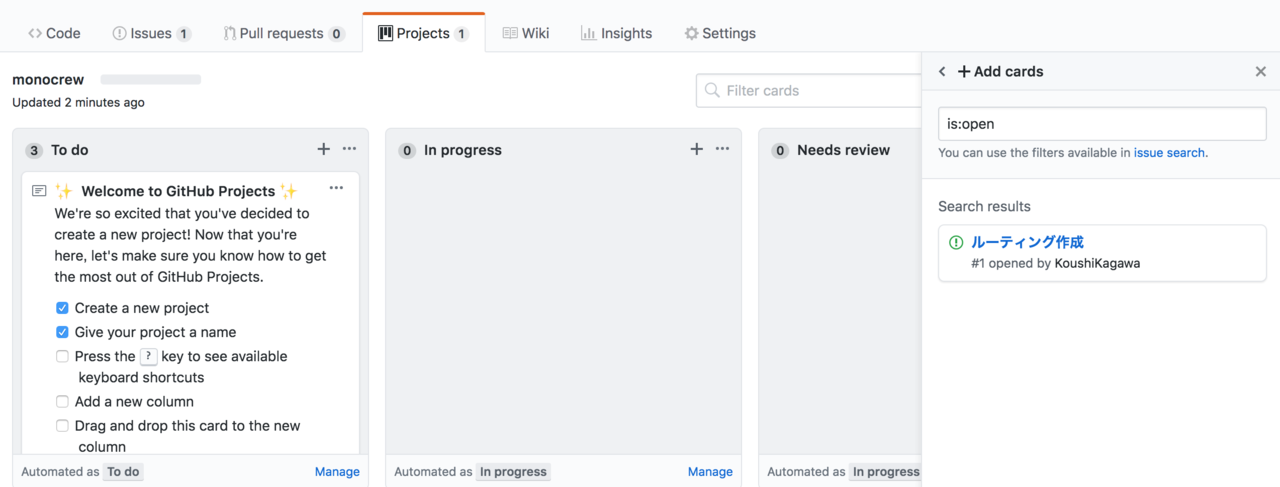Click the Needs review column title
This screenshot has width=1280, height=487.
[843, 150]
